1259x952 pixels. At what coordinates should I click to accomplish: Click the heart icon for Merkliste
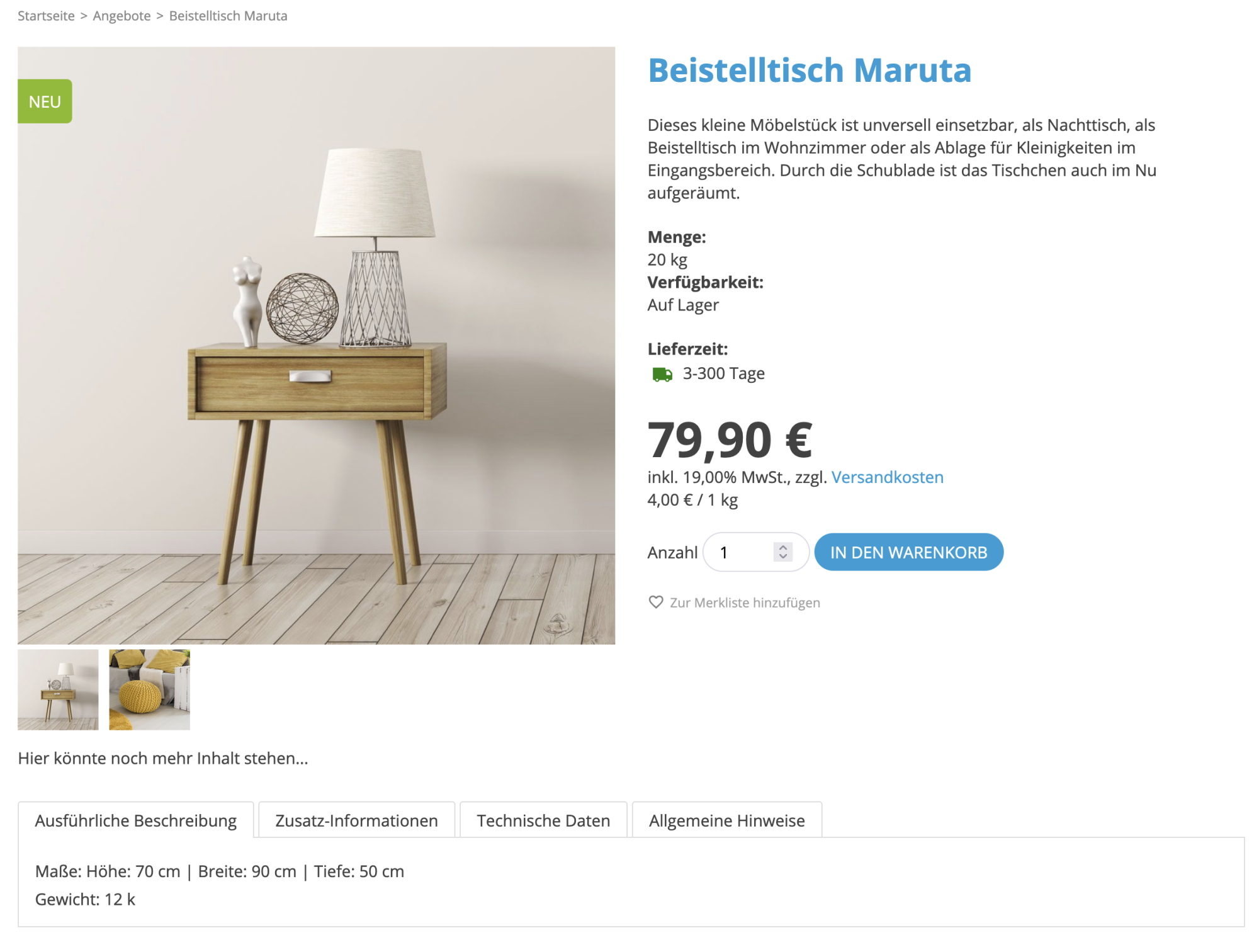tap(655, 603)
